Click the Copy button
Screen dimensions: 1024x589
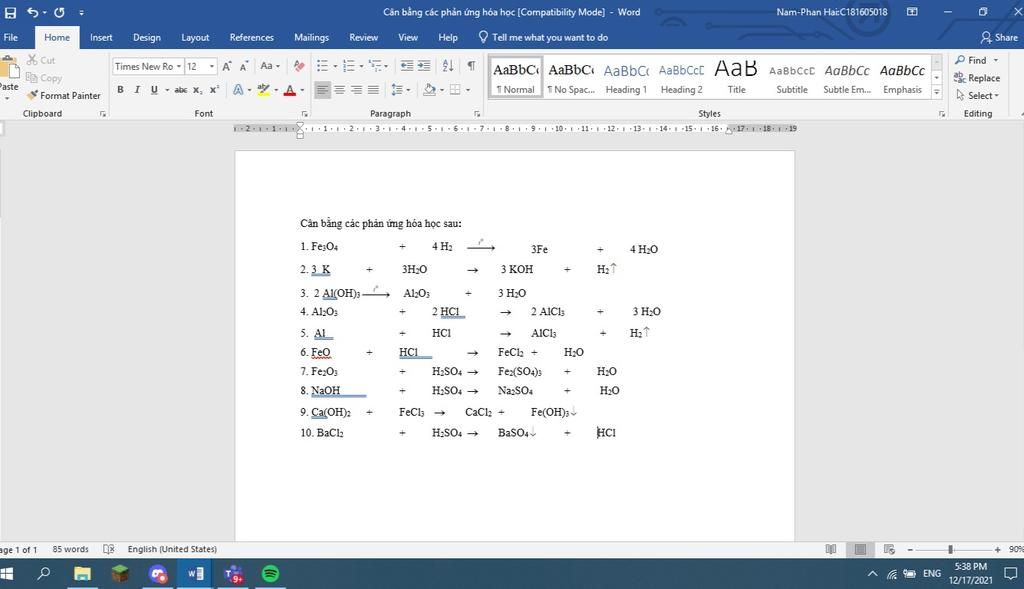(x=44, y=78)
